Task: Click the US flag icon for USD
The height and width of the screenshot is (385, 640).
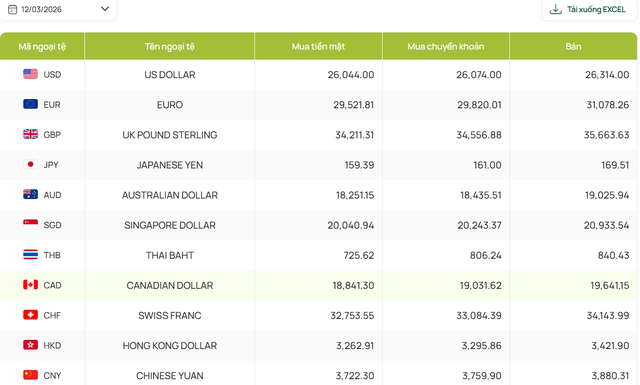Action: pyautogui.click(x=30, y=74)
